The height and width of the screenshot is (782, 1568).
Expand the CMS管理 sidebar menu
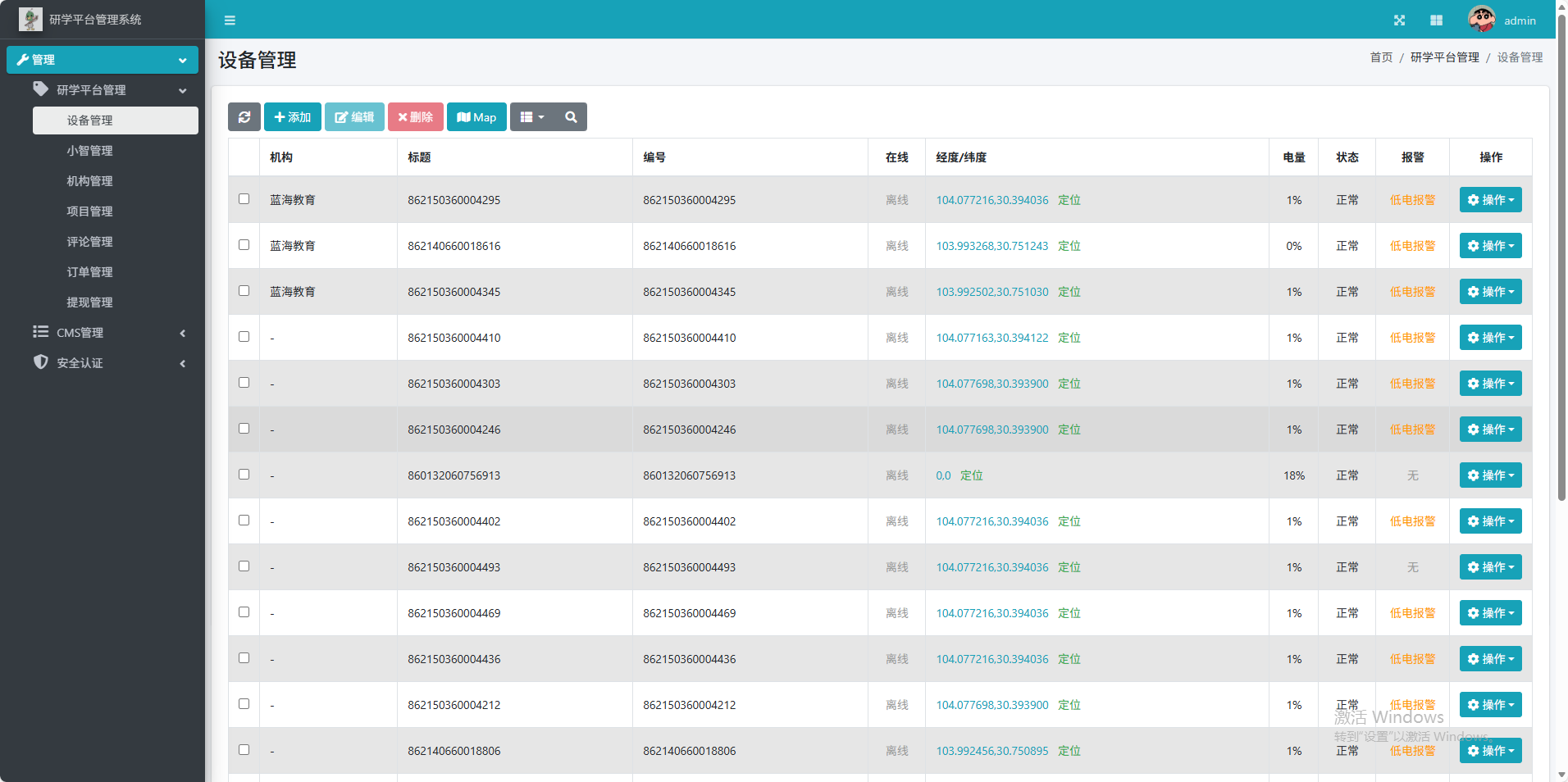tap(80, 333)
